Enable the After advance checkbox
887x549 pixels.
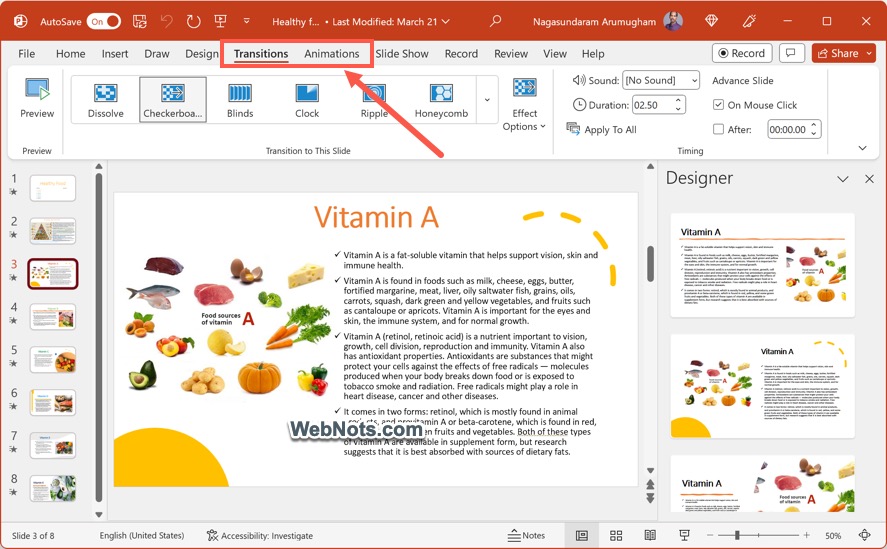pos(718,129)
